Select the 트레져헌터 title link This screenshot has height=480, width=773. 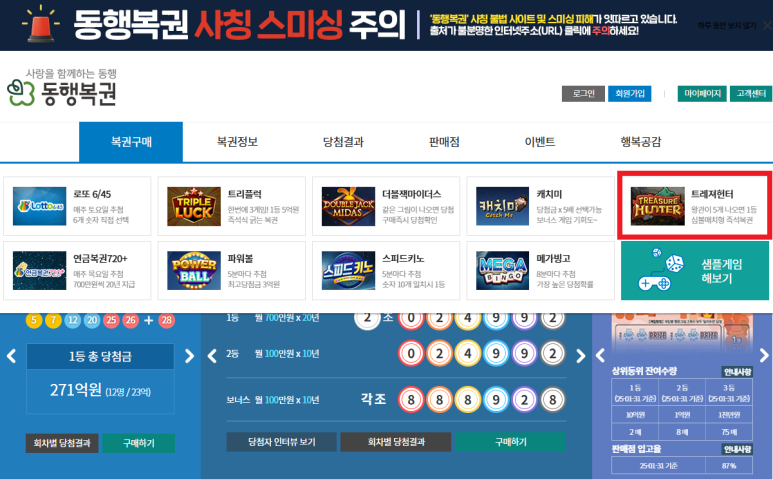pos(712,194)
